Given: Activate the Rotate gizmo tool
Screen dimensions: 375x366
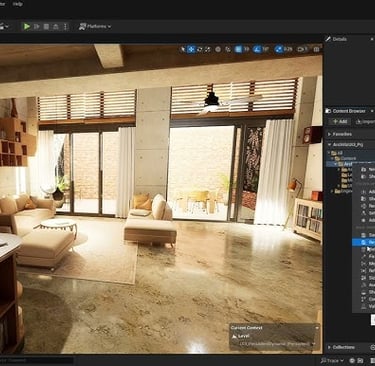Looking at the screenshot, I should pyautogui.click(x=200, y=49).
